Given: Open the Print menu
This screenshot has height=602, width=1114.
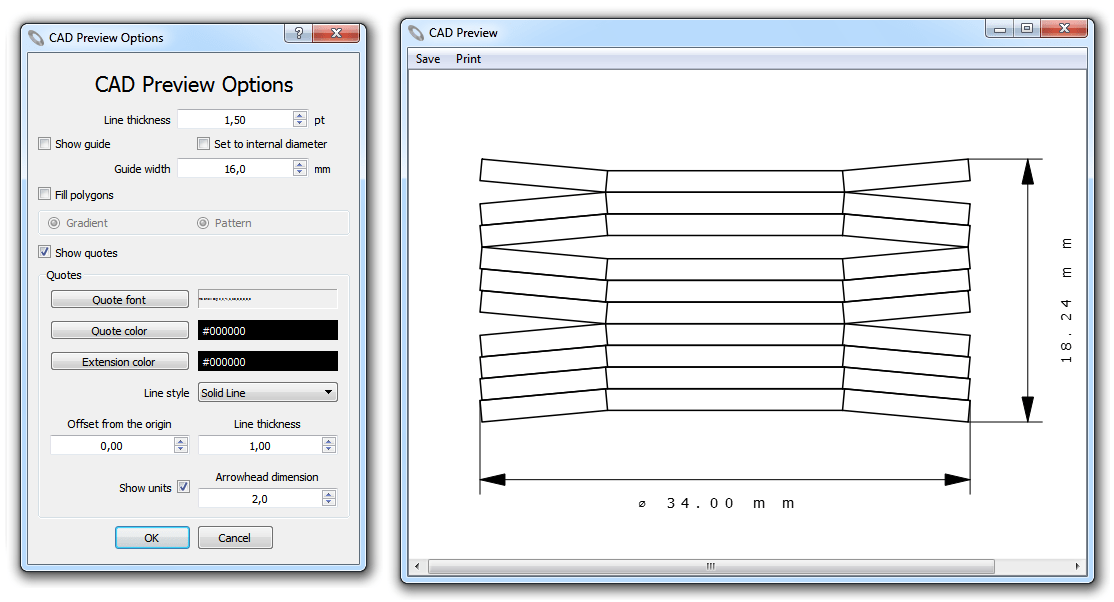Looking at the screenshot, I should click(x=468, y=58).
